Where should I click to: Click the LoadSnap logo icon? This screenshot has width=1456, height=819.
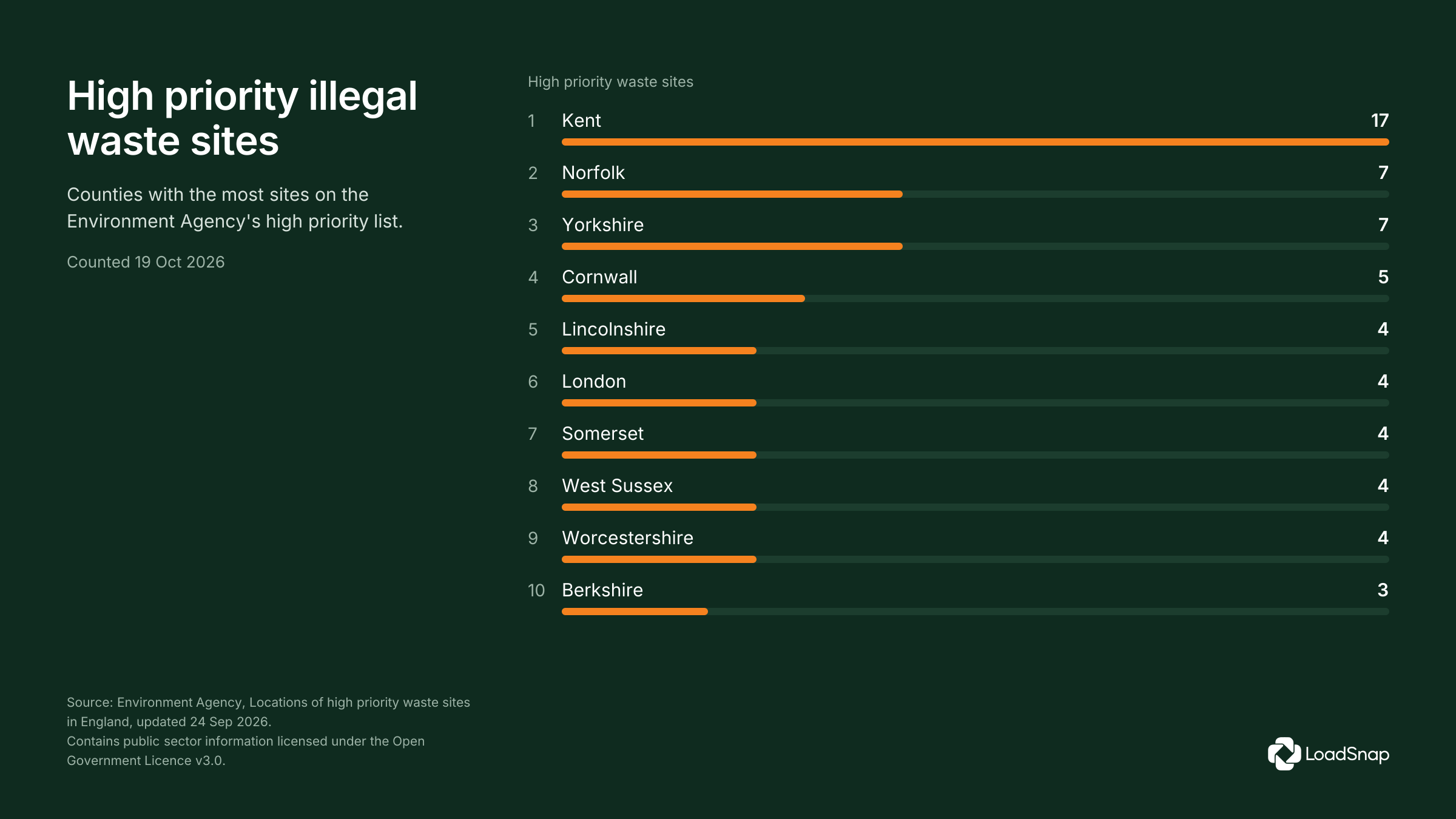(x=1284, y=754)
